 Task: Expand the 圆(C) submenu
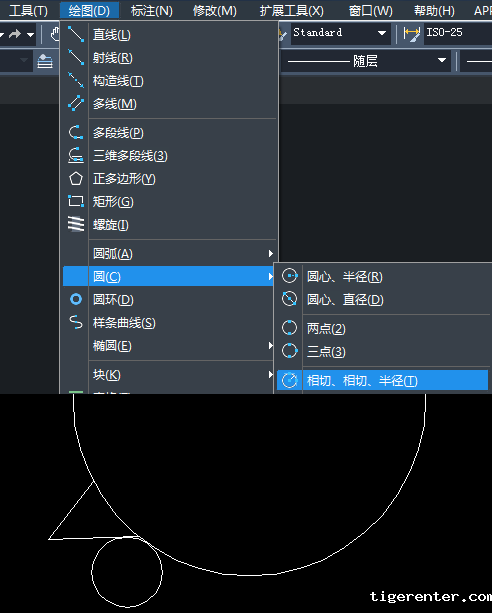tap(168, 276)
